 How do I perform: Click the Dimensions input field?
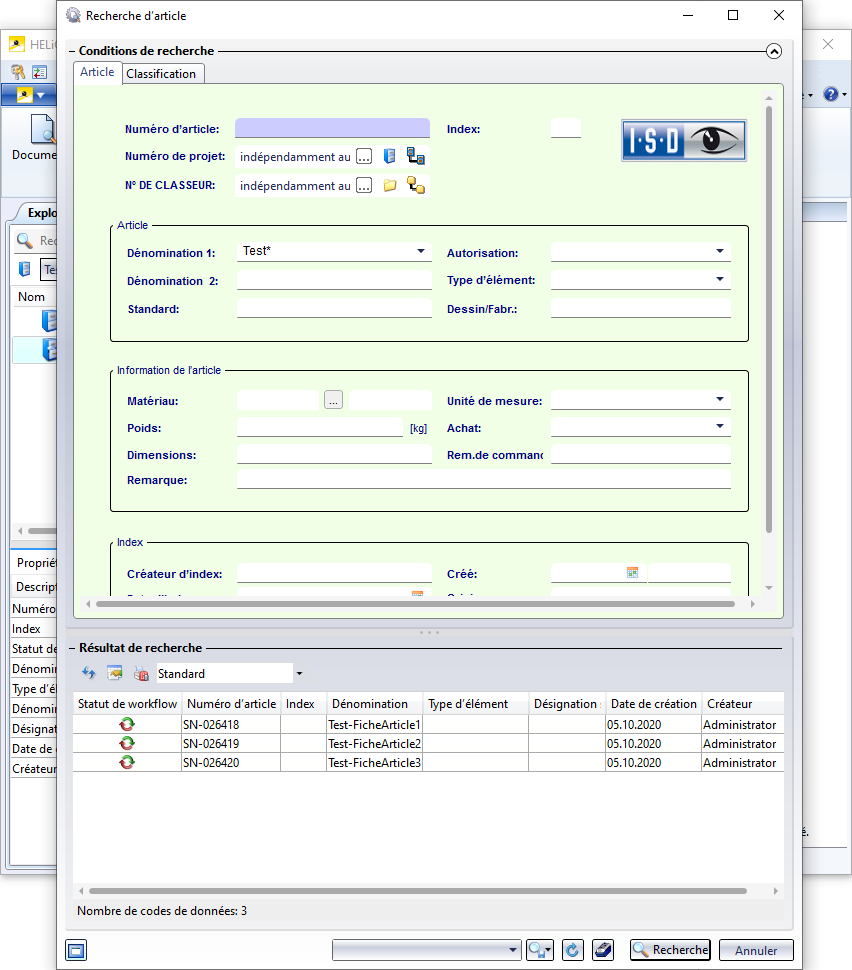(334, 455)
